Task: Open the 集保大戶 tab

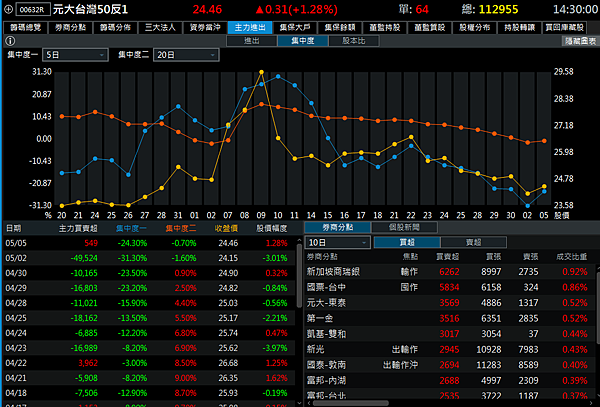Action: click(296, 27)
